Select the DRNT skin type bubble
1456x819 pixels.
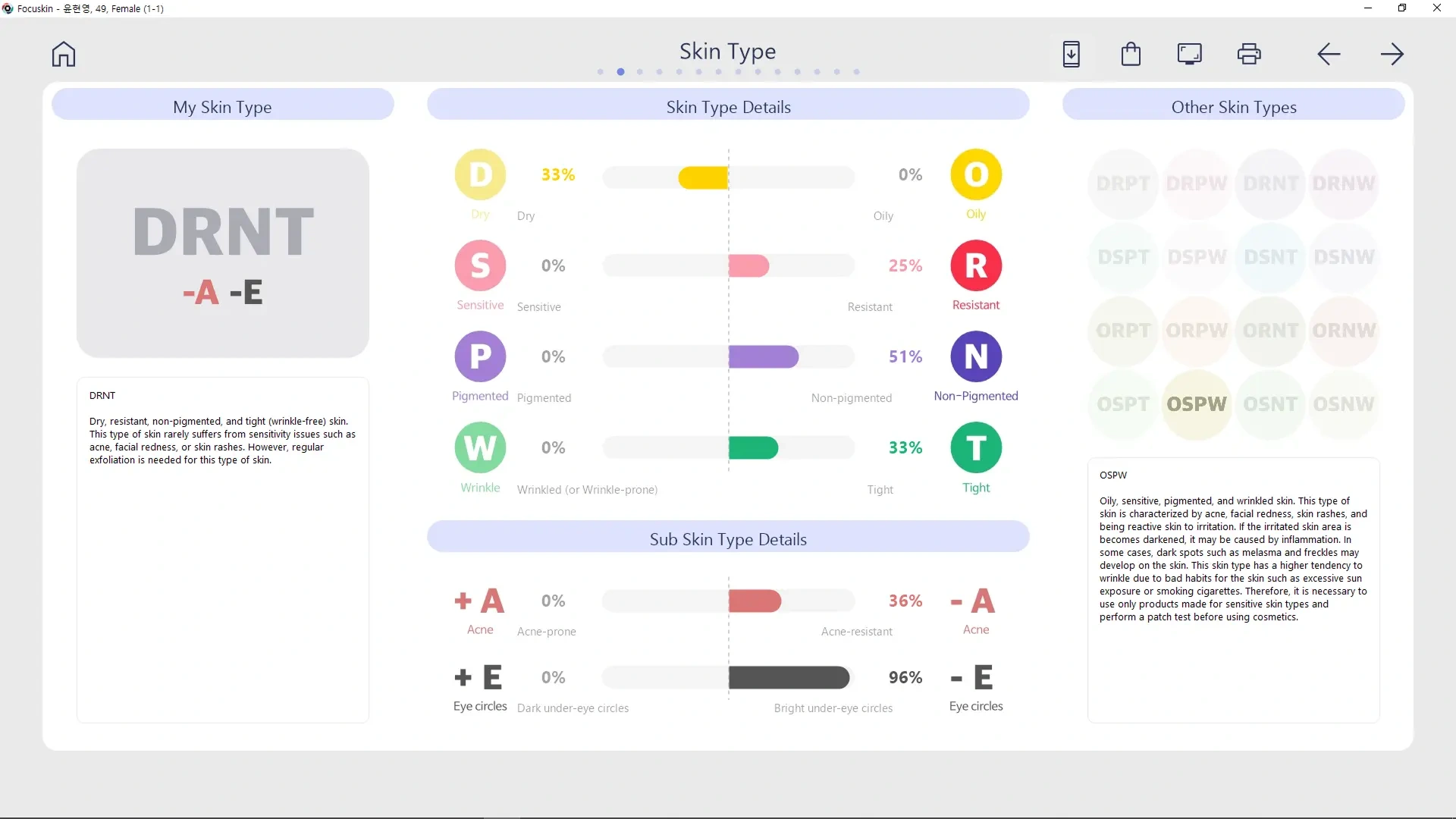(1270, 184)
